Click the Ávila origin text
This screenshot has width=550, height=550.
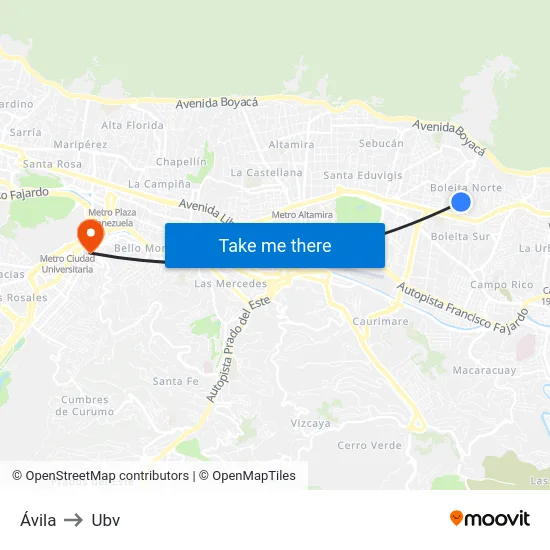point(38,520)
